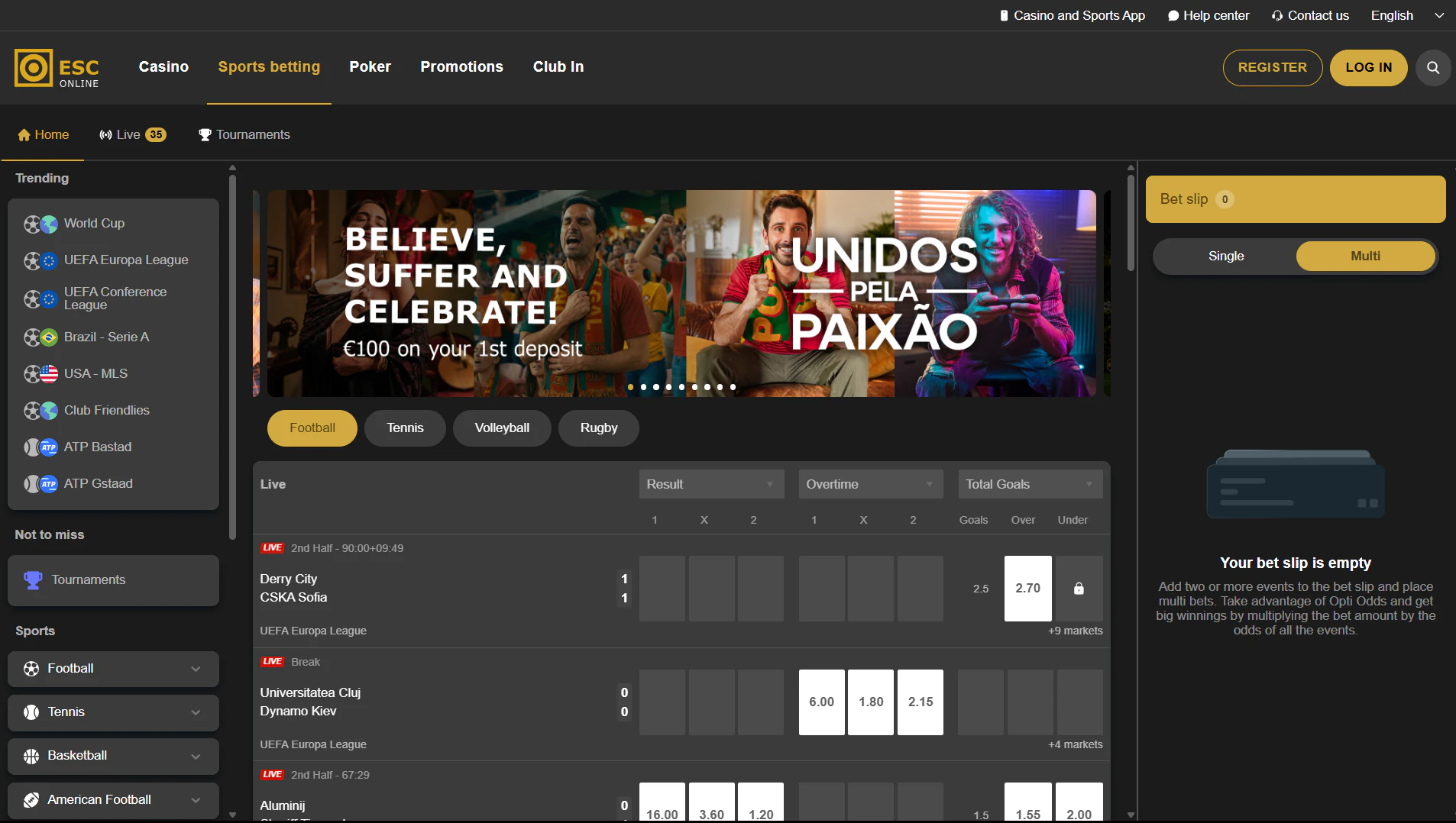Screen dimensions: 1456x823
Task: Select overtime draw odds 1.80 Cluj match
Action: [x=871, y=702]
